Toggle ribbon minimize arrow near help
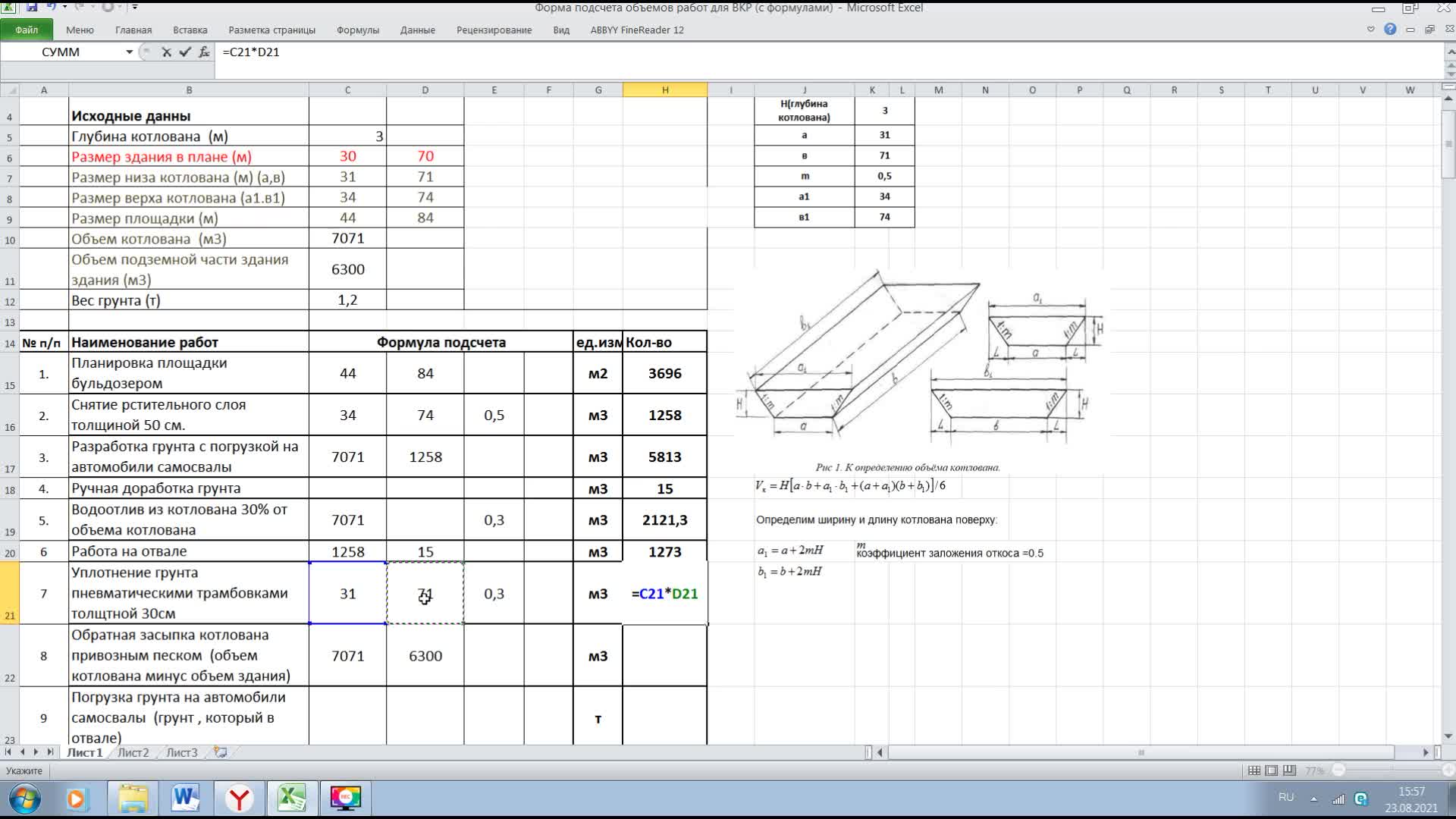Screen dimensions: 1456x819 (x=1370, y=30)
